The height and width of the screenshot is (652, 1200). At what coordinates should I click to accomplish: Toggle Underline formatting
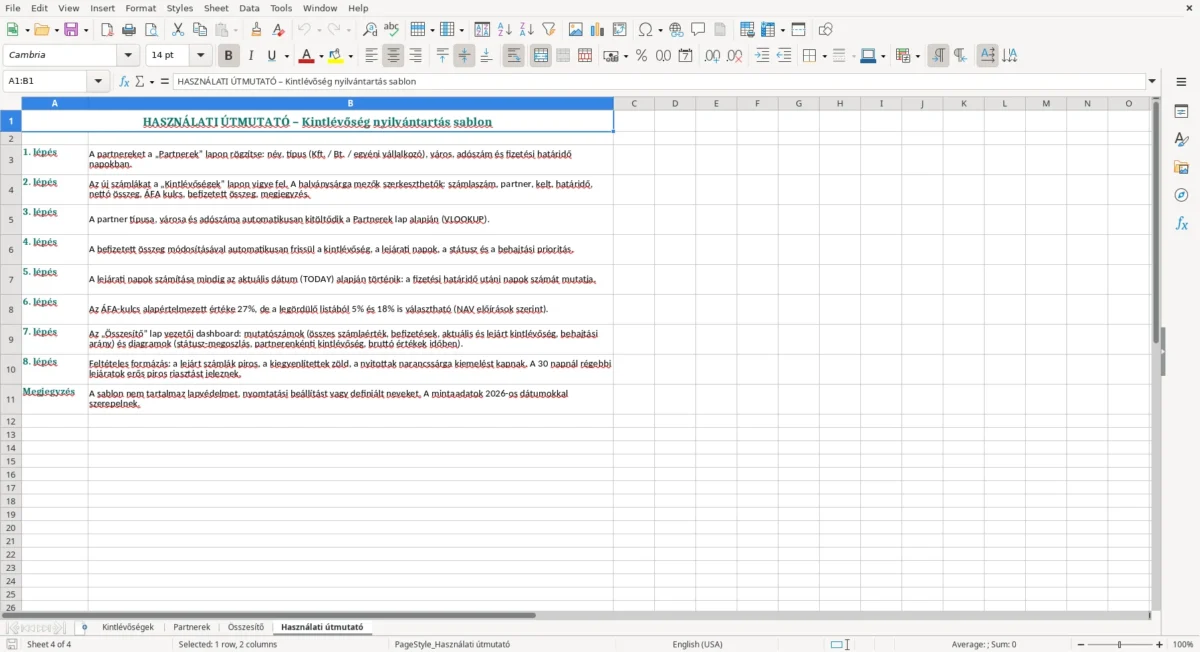[x=271, y=56]
